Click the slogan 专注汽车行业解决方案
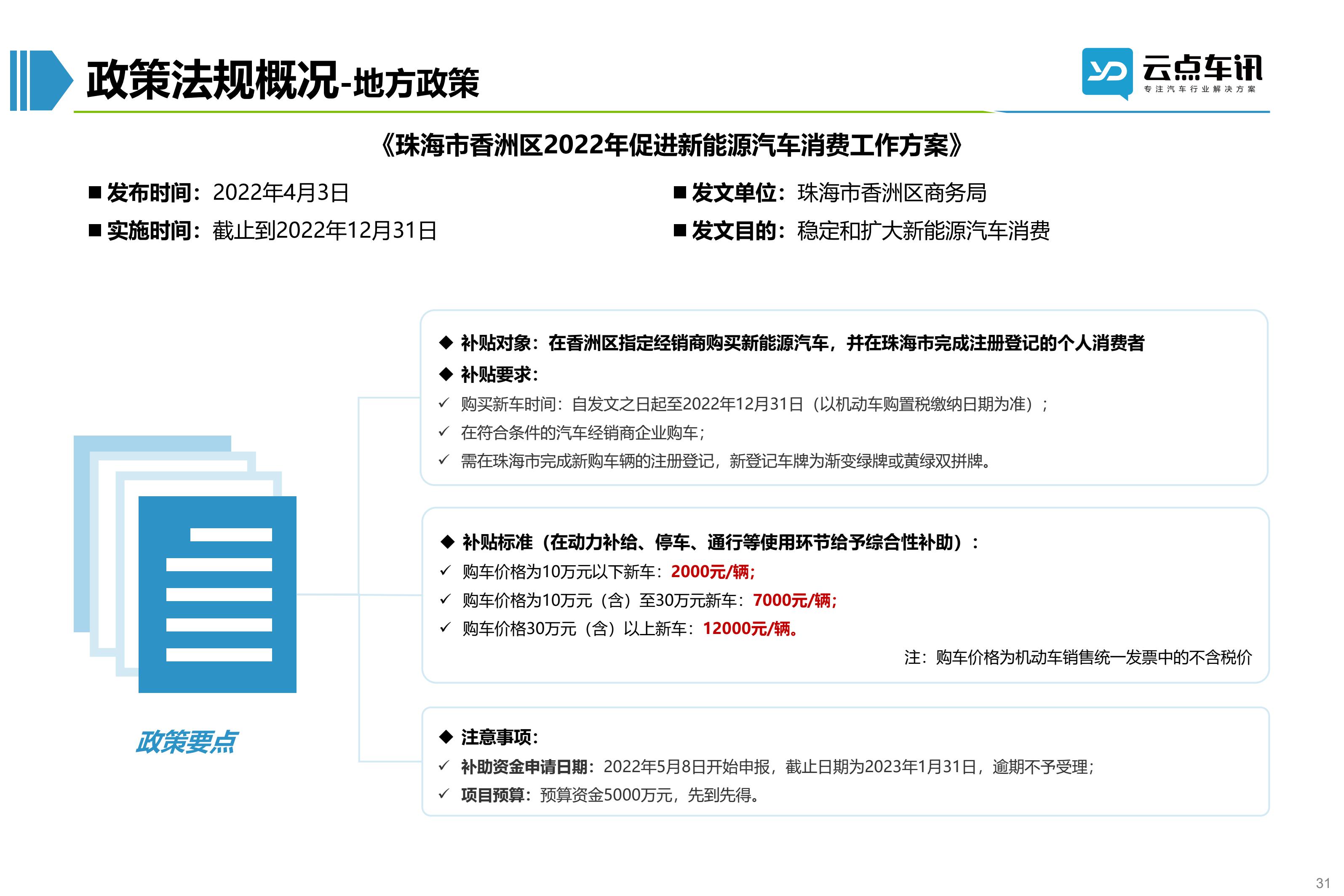Screen dimensions: 1344x896 pos(1200,89)
